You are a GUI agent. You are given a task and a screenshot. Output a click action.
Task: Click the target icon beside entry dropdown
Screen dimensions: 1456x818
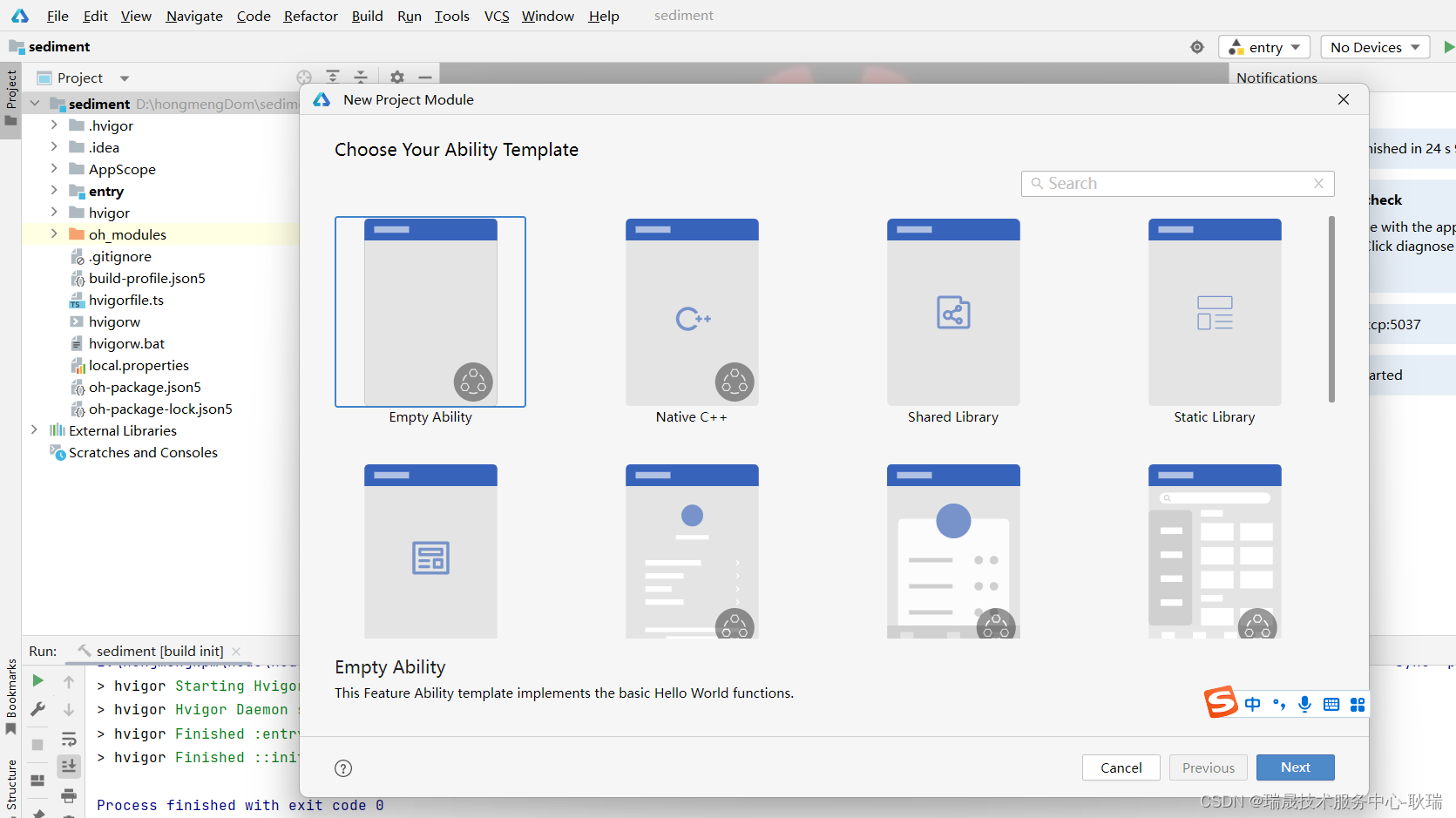pos(1197,47)
